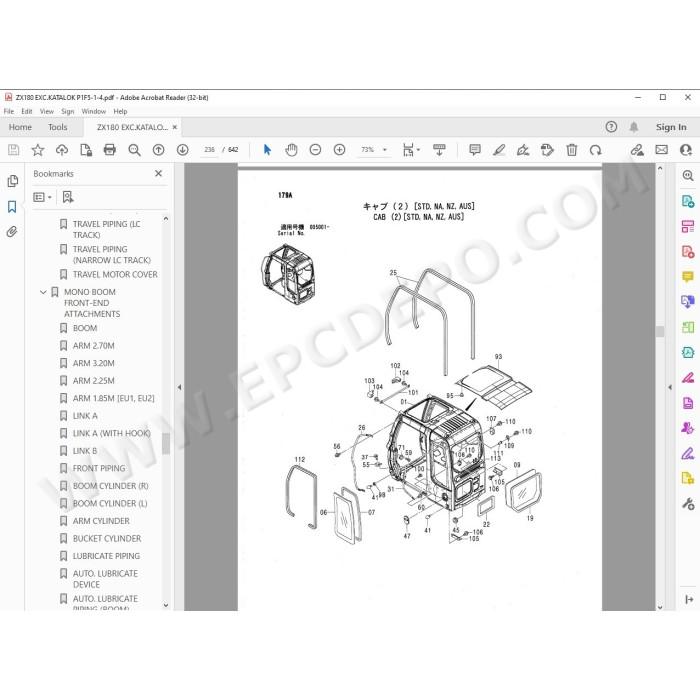
Task: Select the ZX180 EXC.KATALO document tab
Action: coord(132,127)
